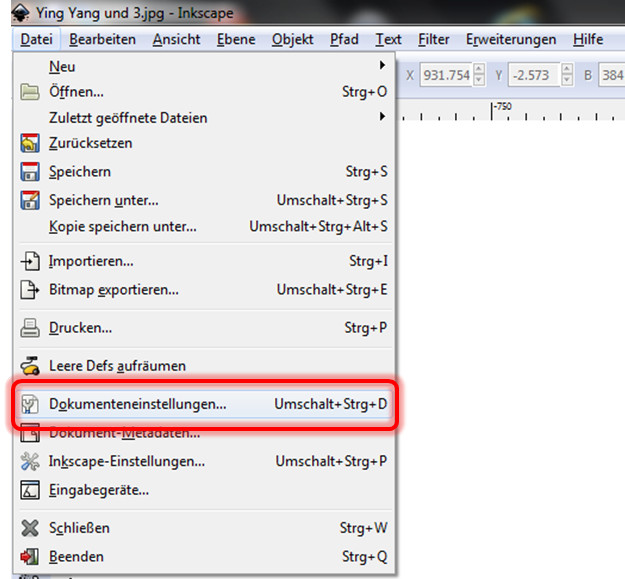The height and width of the screenshot is (579, 625).
Task: Increase the Y value with up arrow
Action: point(567,69)
